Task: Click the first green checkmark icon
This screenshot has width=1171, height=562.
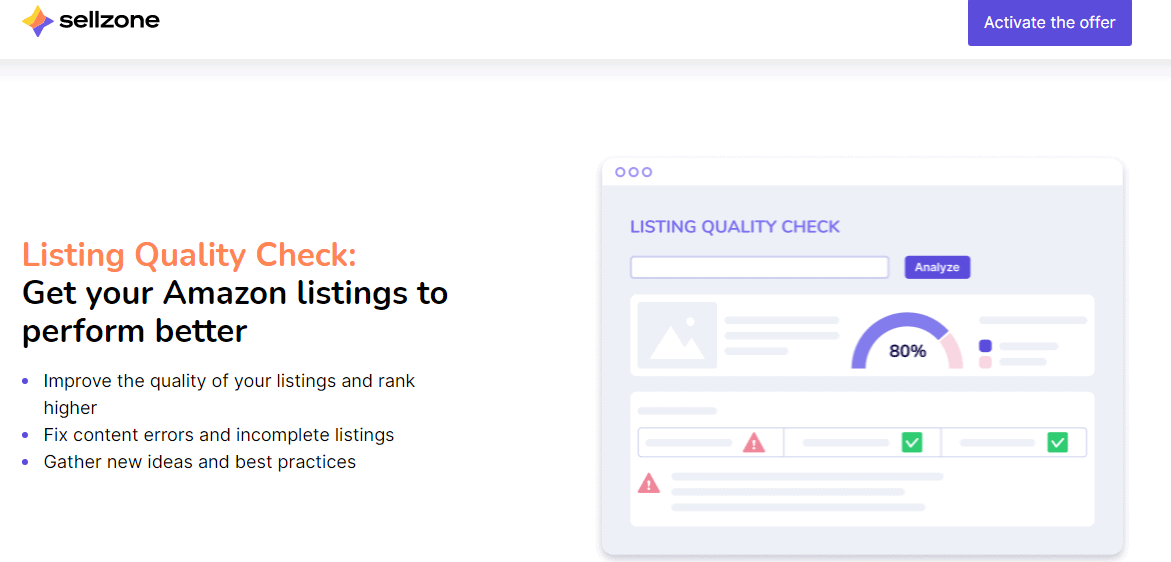Action: [x=912, y=443]
